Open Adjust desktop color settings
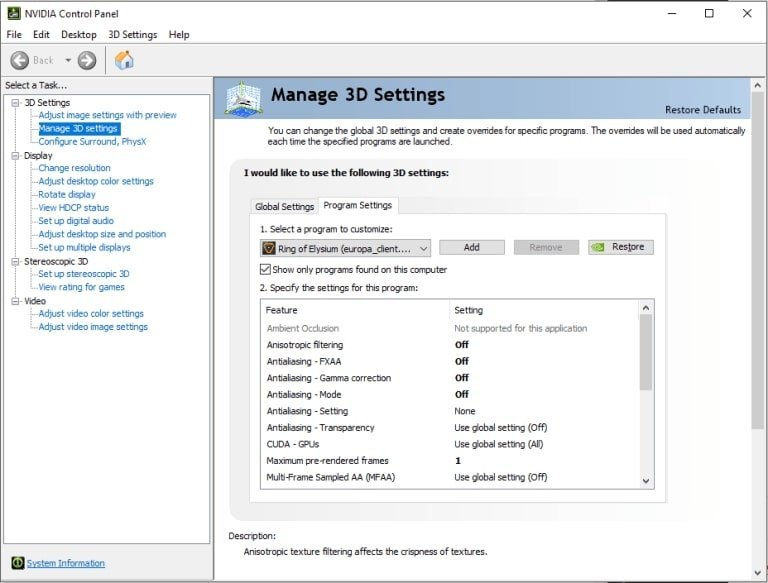 coord(96,181)
